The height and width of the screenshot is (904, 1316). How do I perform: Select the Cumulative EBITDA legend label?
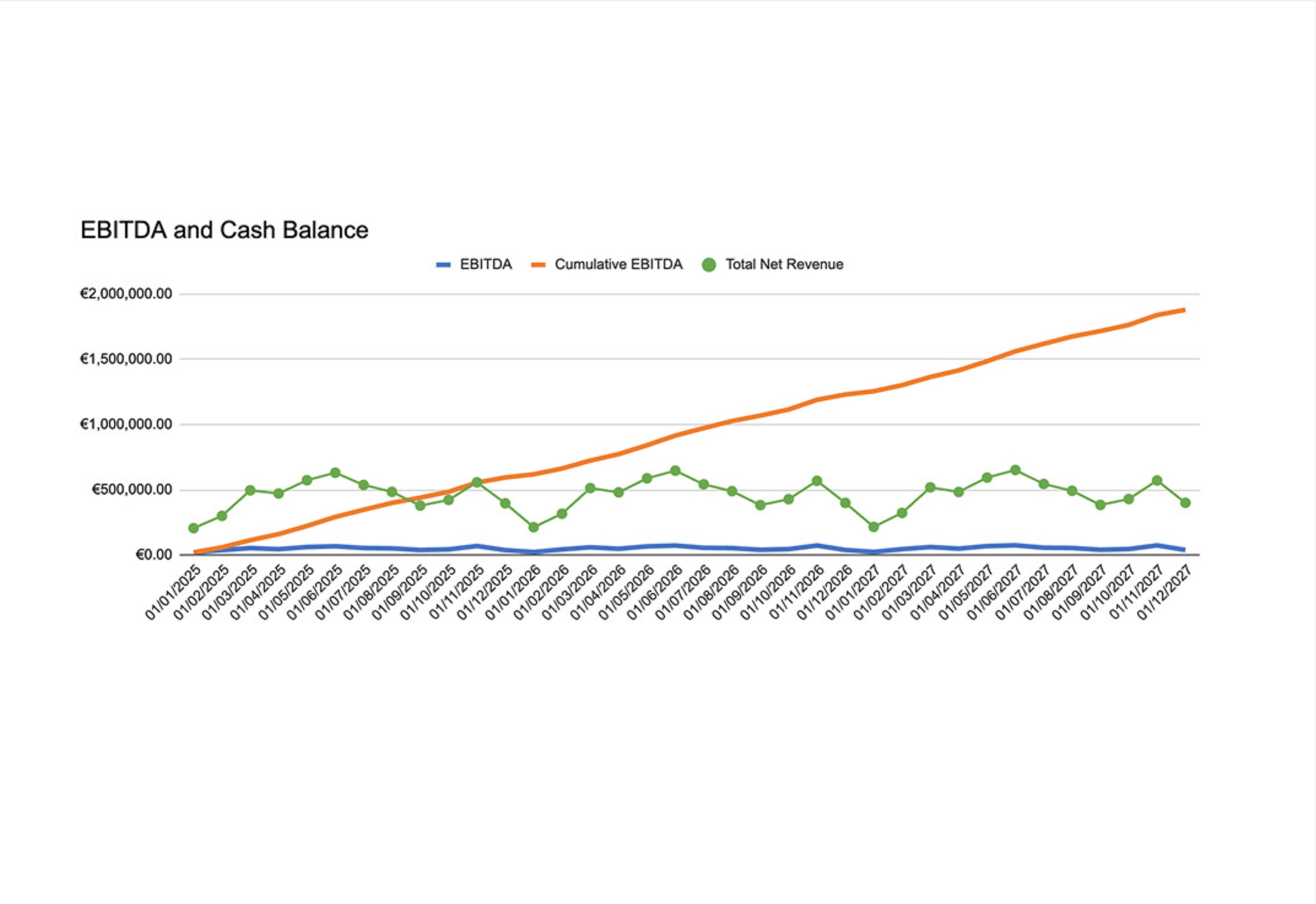click(x=618, y=265)
